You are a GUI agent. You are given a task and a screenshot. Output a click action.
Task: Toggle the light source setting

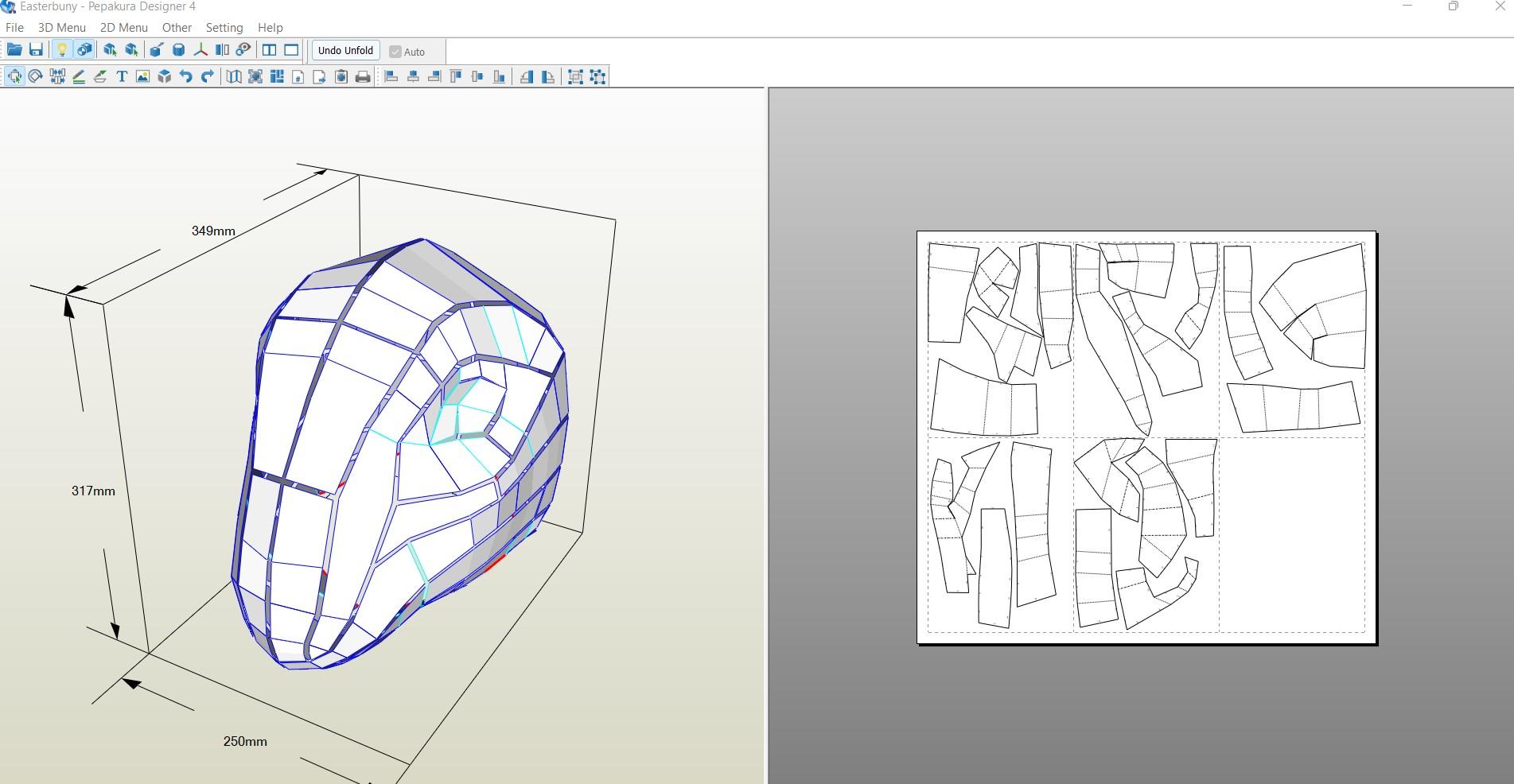tap(62, 49)
